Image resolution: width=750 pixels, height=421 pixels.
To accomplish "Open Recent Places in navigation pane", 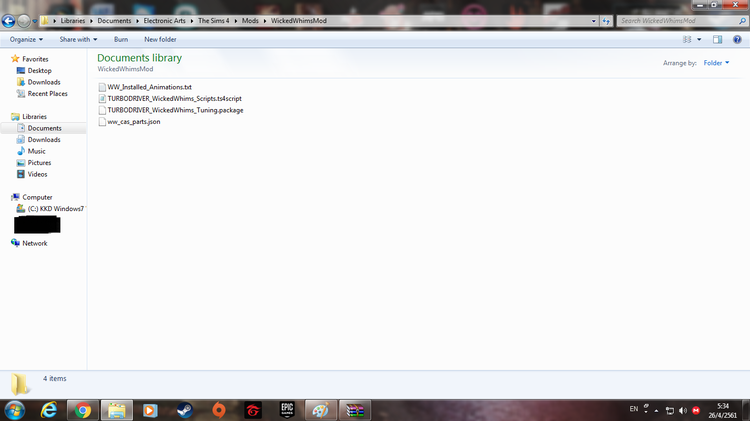I will [x=42, y=94].
